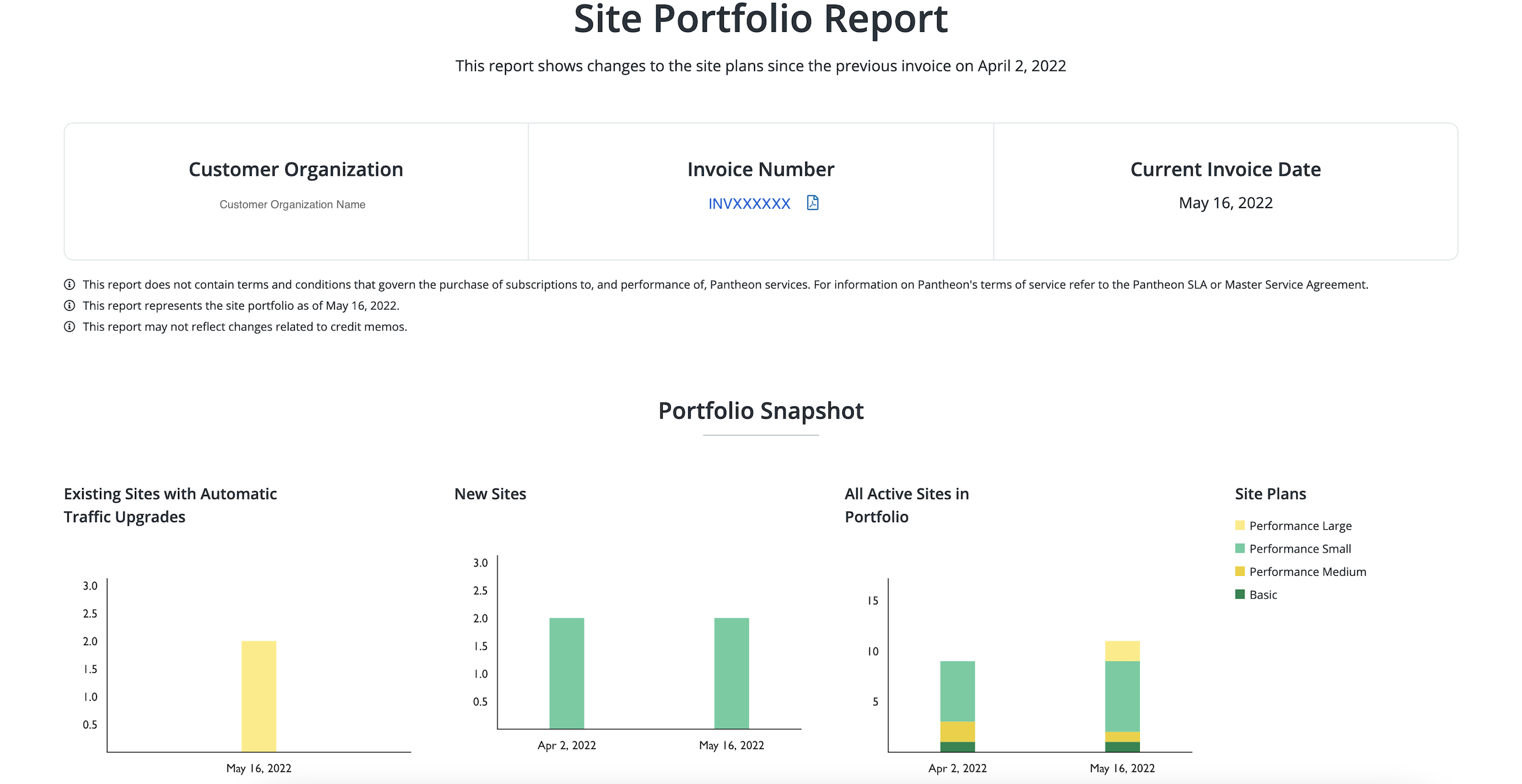
Task: Expand the Portfolio Snapshot section
Action: (761, 410)
